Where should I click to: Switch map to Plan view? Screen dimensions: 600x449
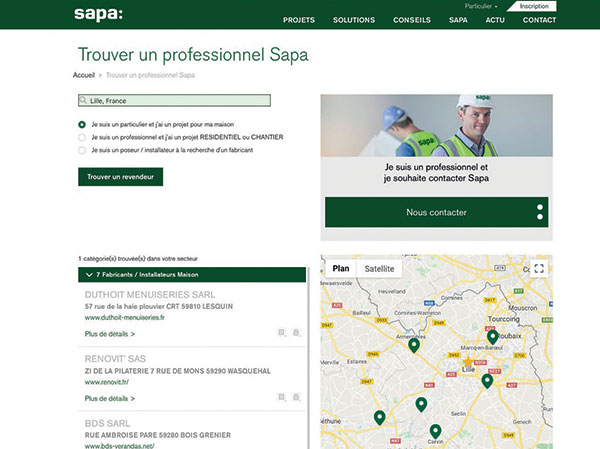(x=341, y=268)
